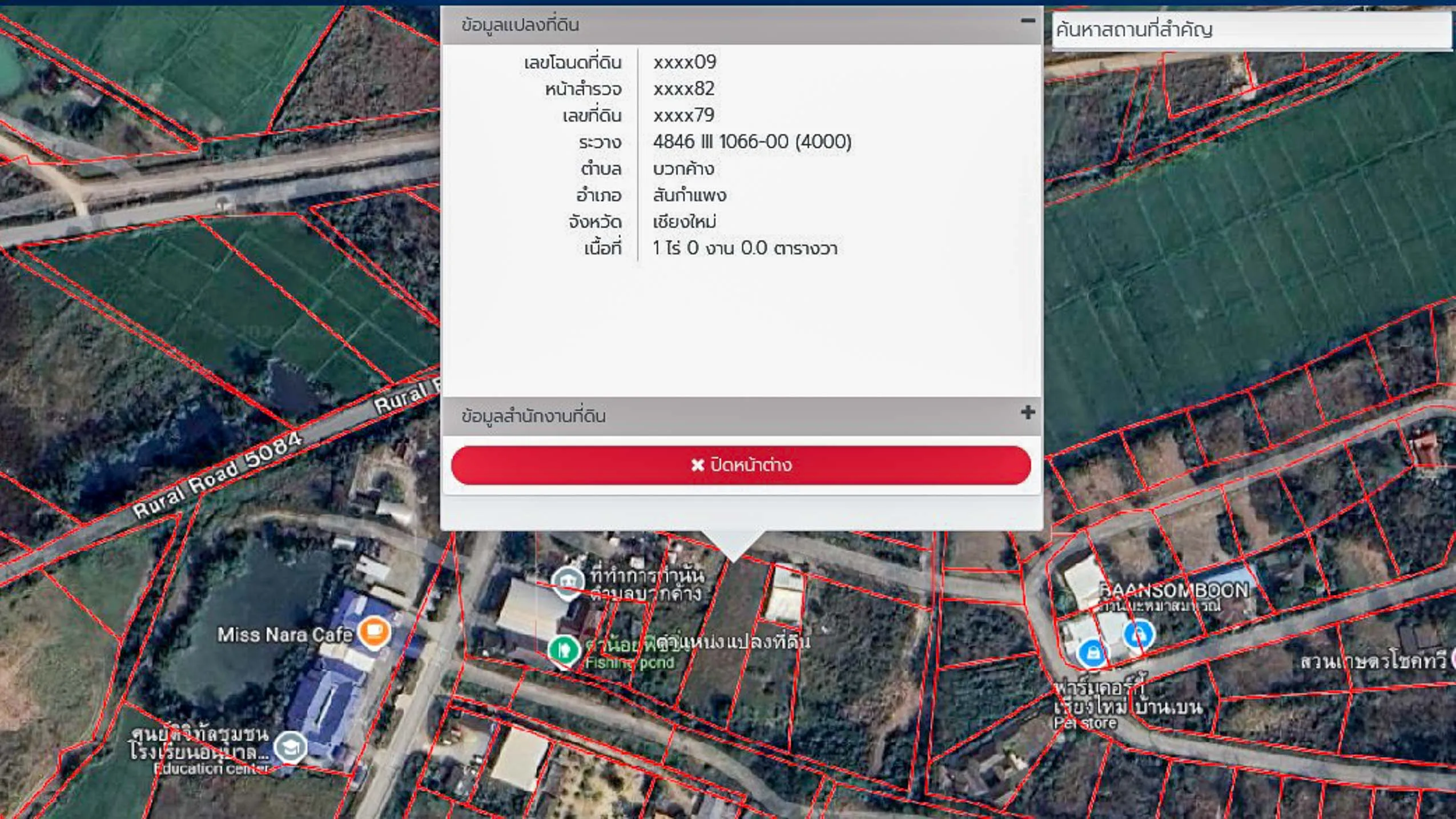Click the ข้อมูลแปลงที่ดิน panel header title
1456x819 pixels.
[520, 25]
